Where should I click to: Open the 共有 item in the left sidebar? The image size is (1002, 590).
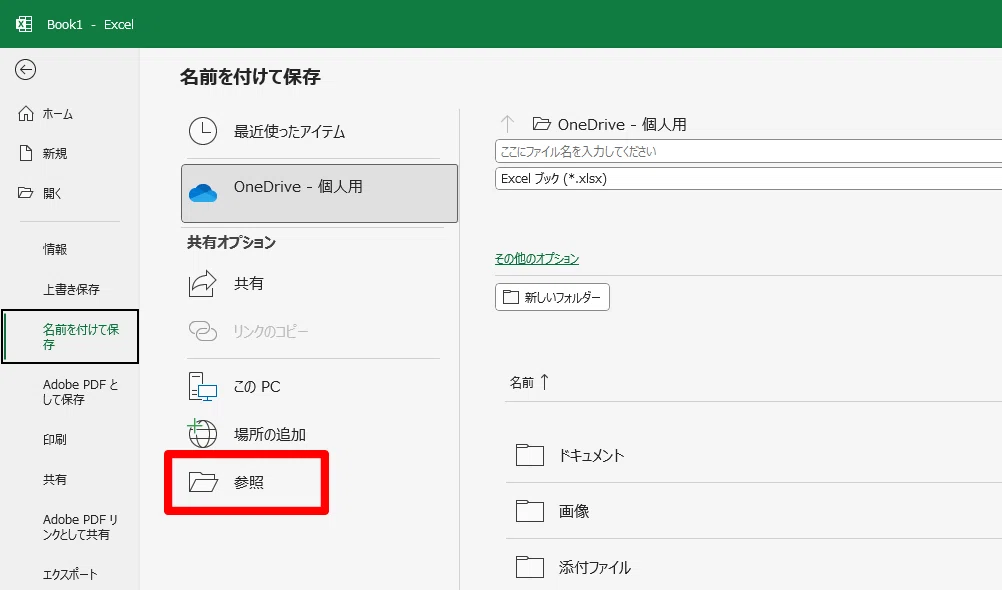55,479
